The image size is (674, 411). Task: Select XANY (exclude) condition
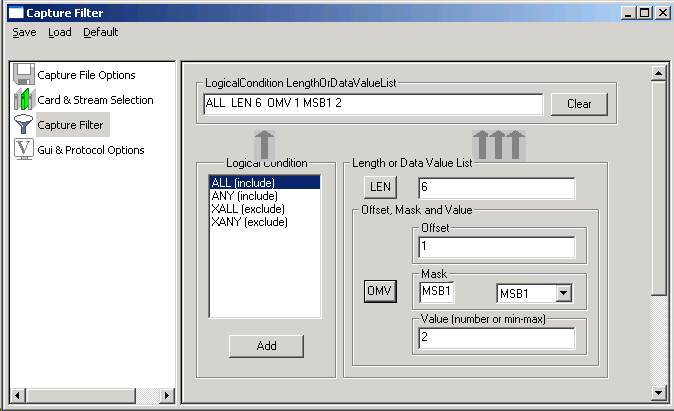point(264,222)
